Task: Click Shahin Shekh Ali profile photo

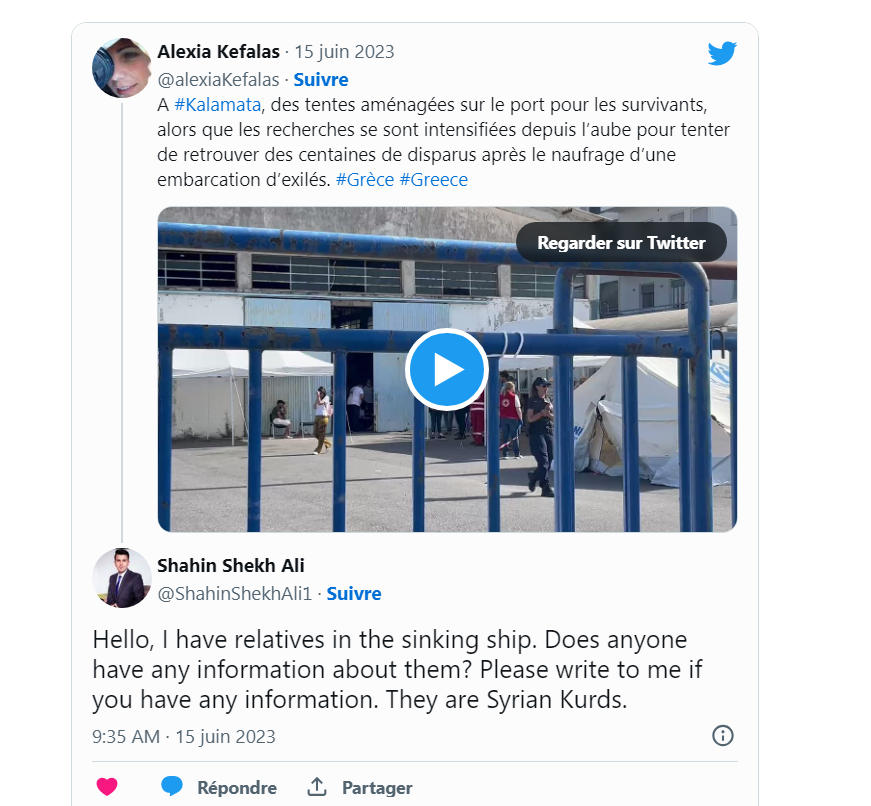Action: (122, 578)
